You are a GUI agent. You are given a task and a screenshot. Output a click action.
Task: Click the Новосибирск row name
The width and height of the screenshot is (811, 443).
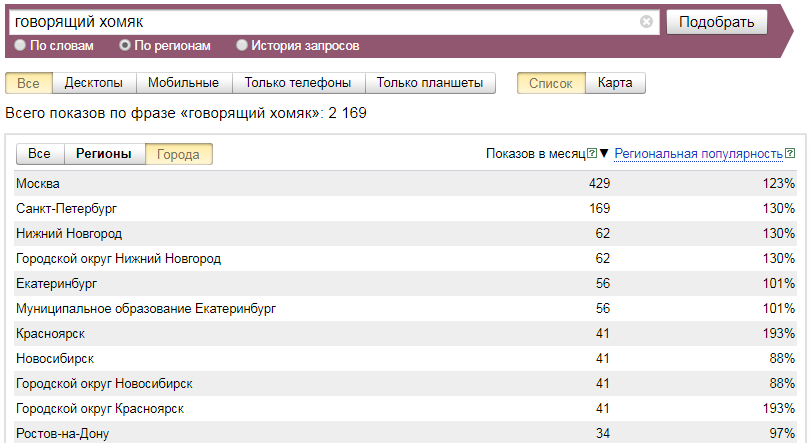click(55, 359)
